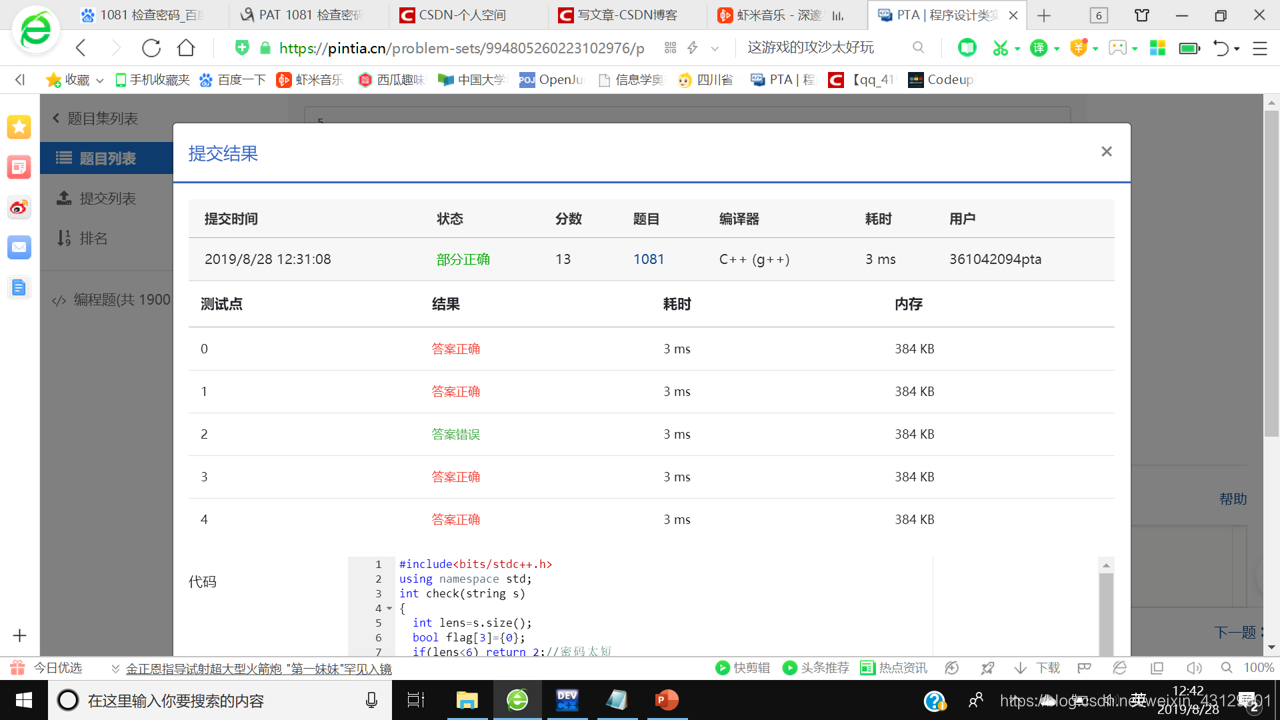
Task: Open 编程题 section in left menu
Action: (112, 299)
